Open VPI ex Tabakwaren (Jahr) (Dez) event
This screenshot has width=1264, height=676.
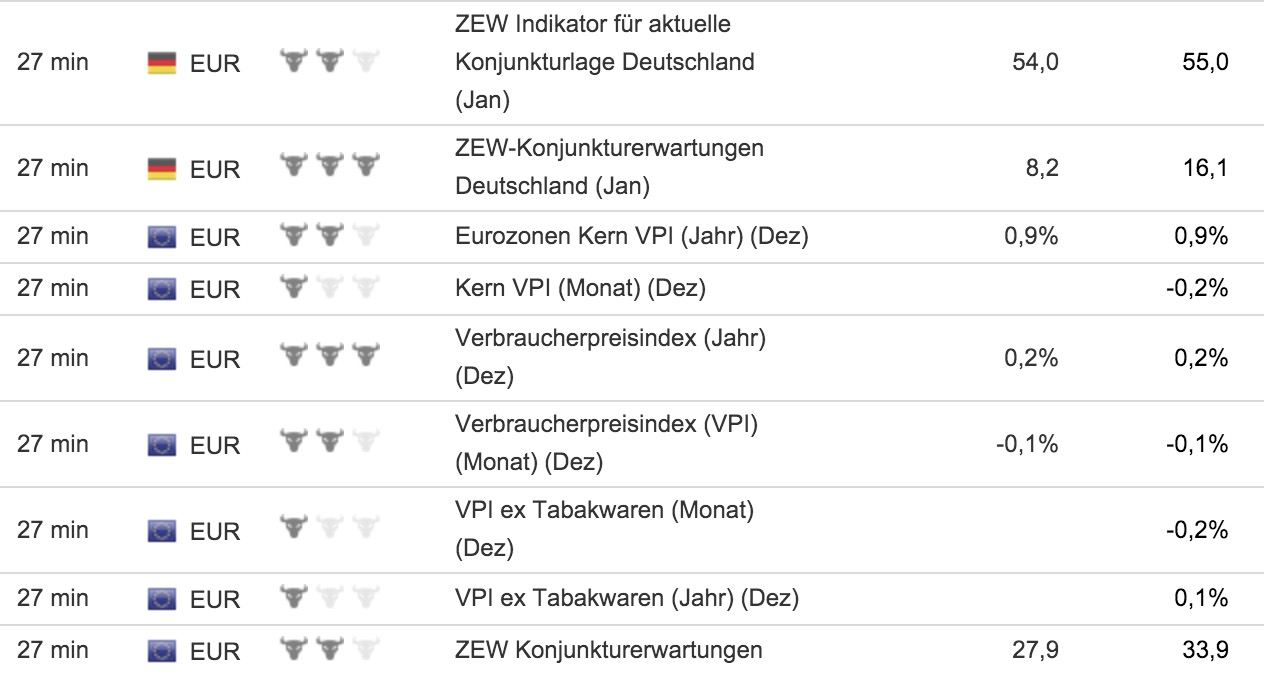coord(626,599)
